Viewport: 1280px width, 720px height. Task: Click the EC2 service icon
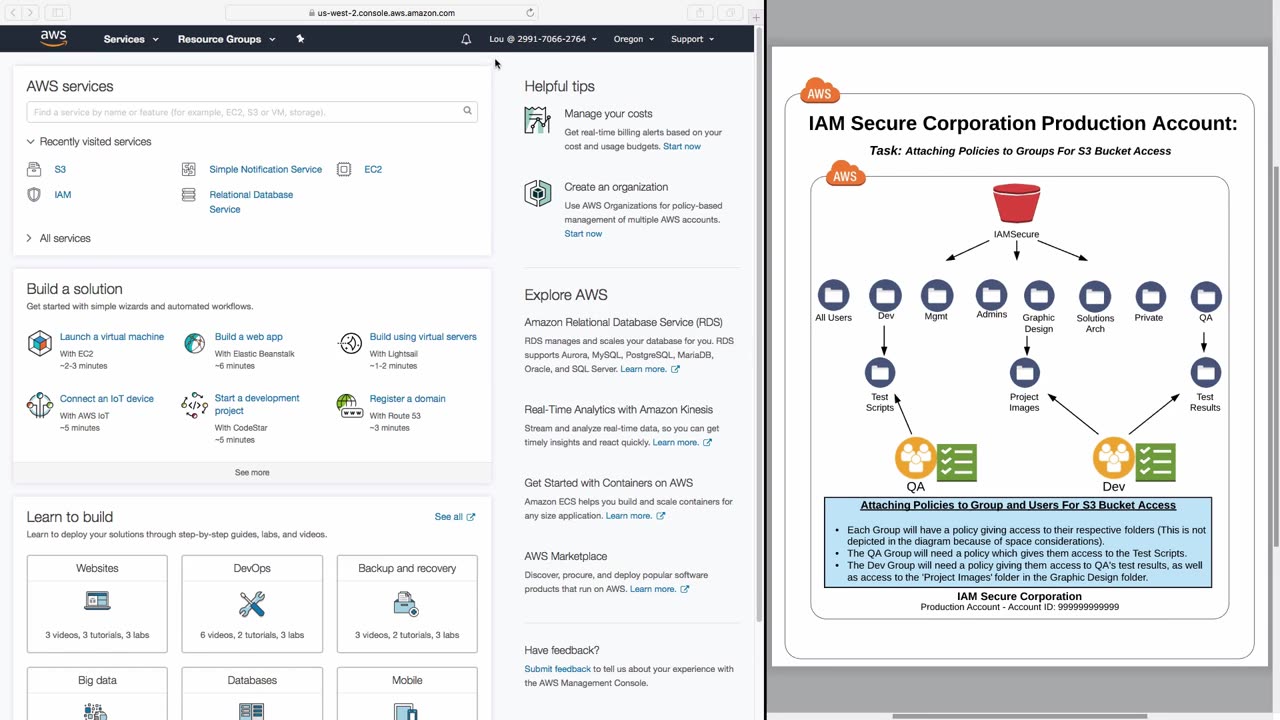pyautogui.click(x=344, y=170)
